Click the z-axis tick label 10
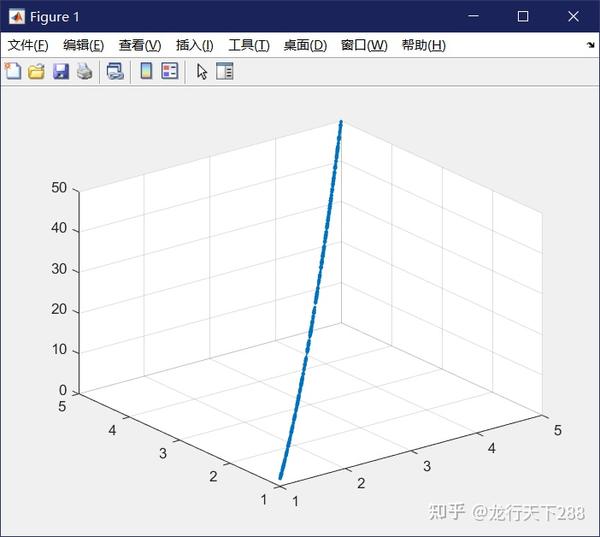This screenshot has width=600, height=537. [59, 349]
